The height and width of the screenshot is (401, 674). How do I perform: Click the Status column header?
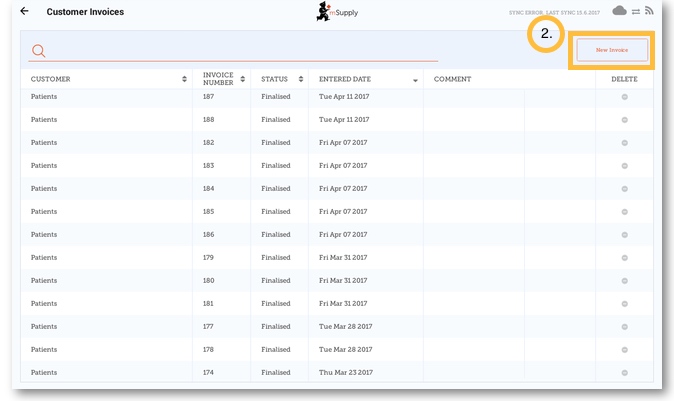(x=274, y=79)
